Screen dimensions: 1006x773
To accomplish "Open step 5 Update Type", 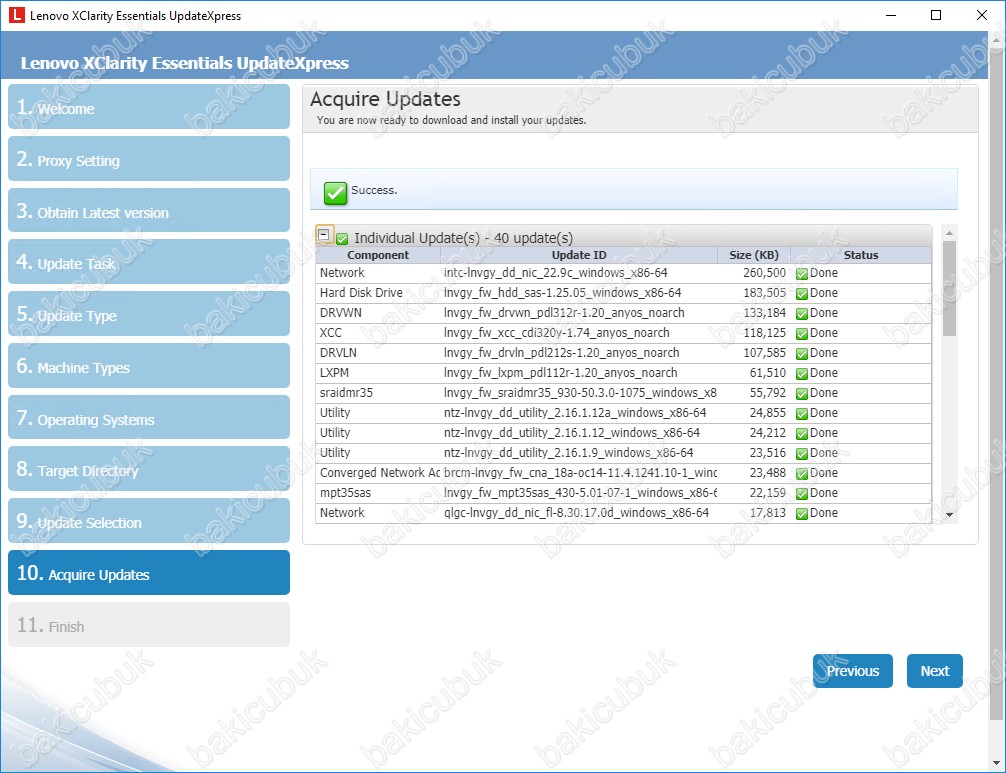I will (x=149, y=314).
